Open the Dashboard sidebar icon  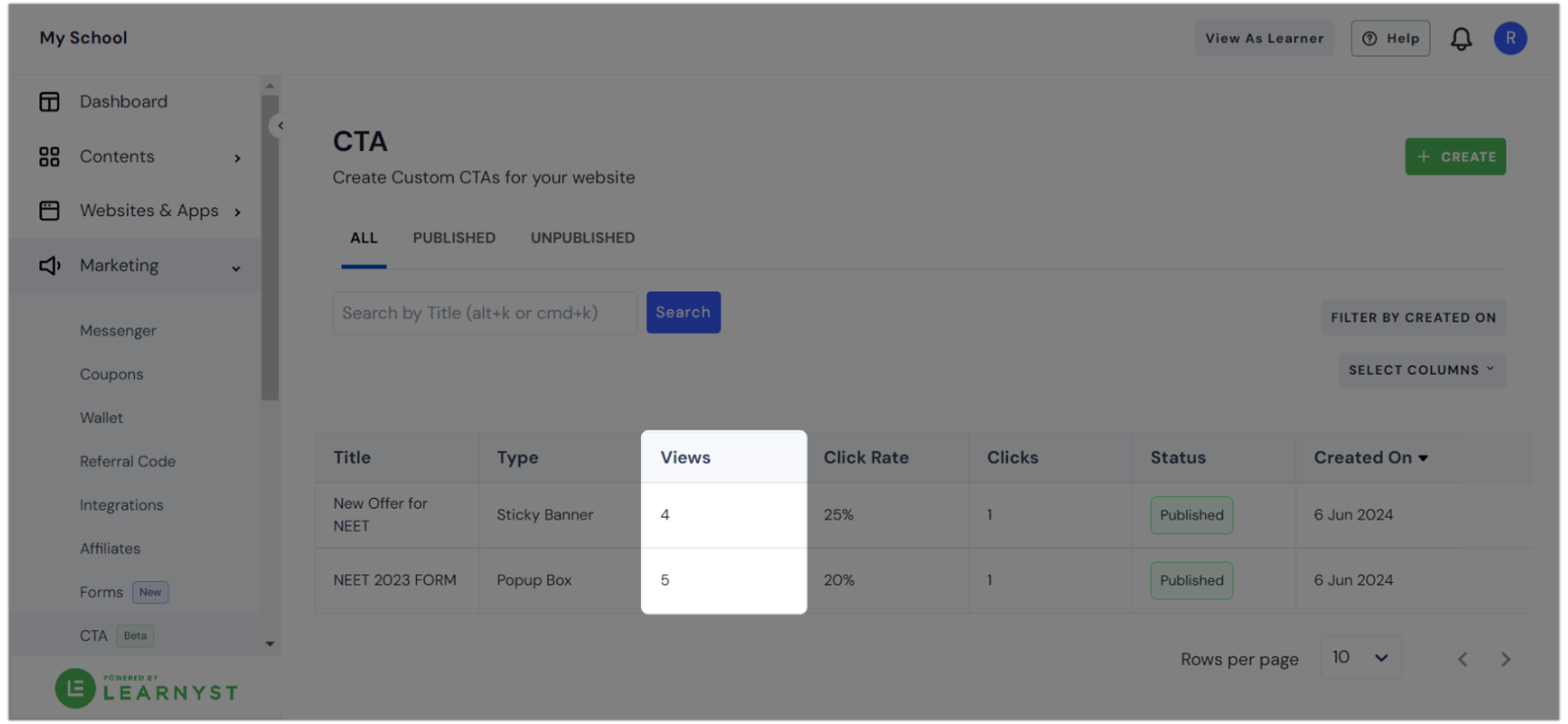tap(48, 101)
